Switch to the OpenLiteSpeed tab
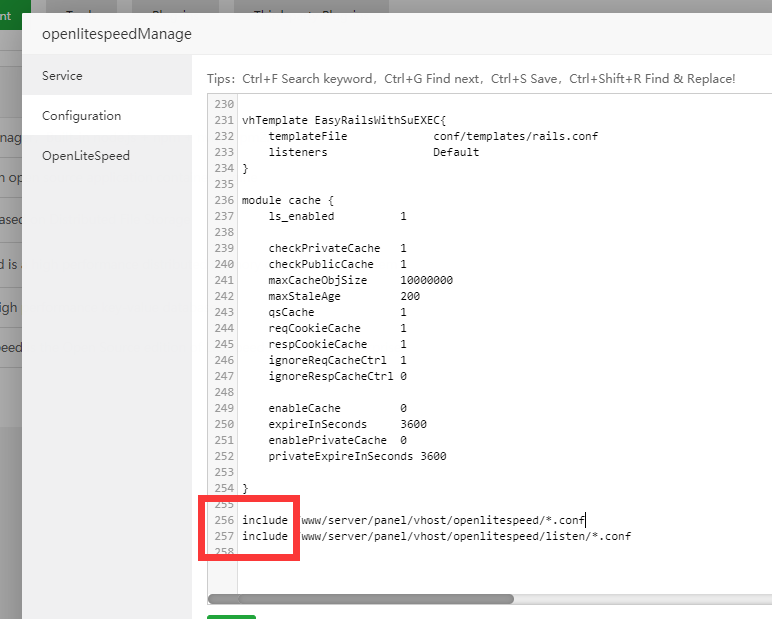 pos(107,156)
